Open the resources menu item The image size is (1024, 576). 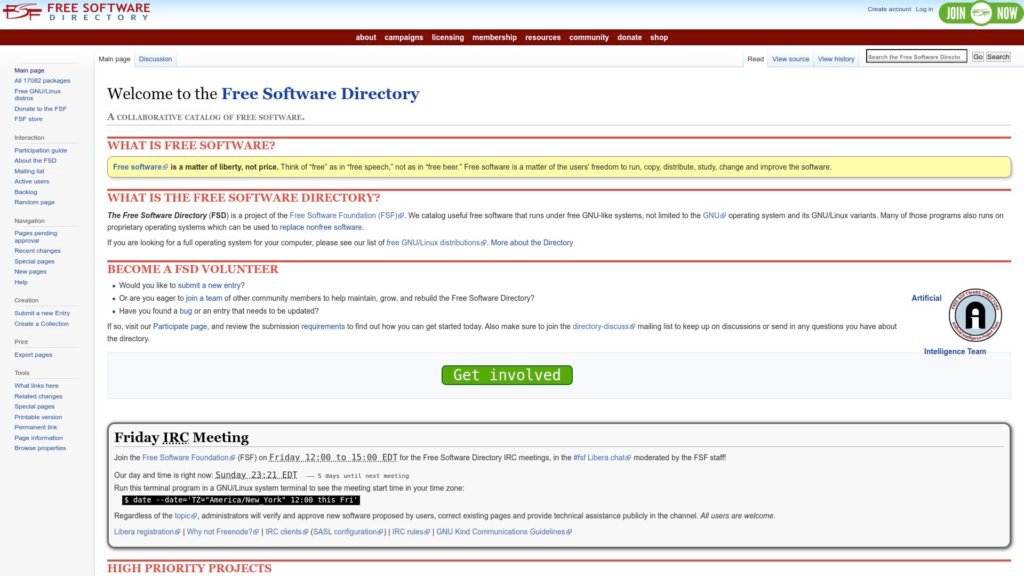pyautogui.click(x=543, y=37)
